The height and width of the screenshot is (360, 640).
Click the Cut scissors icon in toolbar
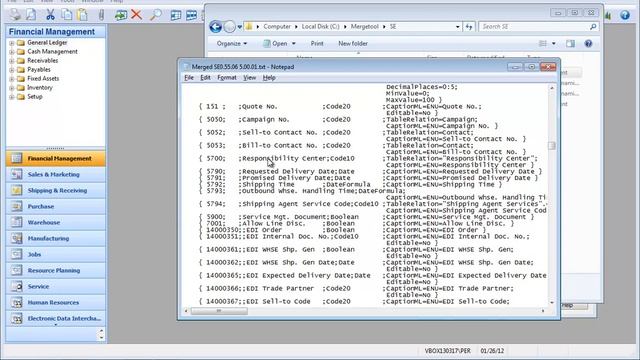[x=50, y=15]
